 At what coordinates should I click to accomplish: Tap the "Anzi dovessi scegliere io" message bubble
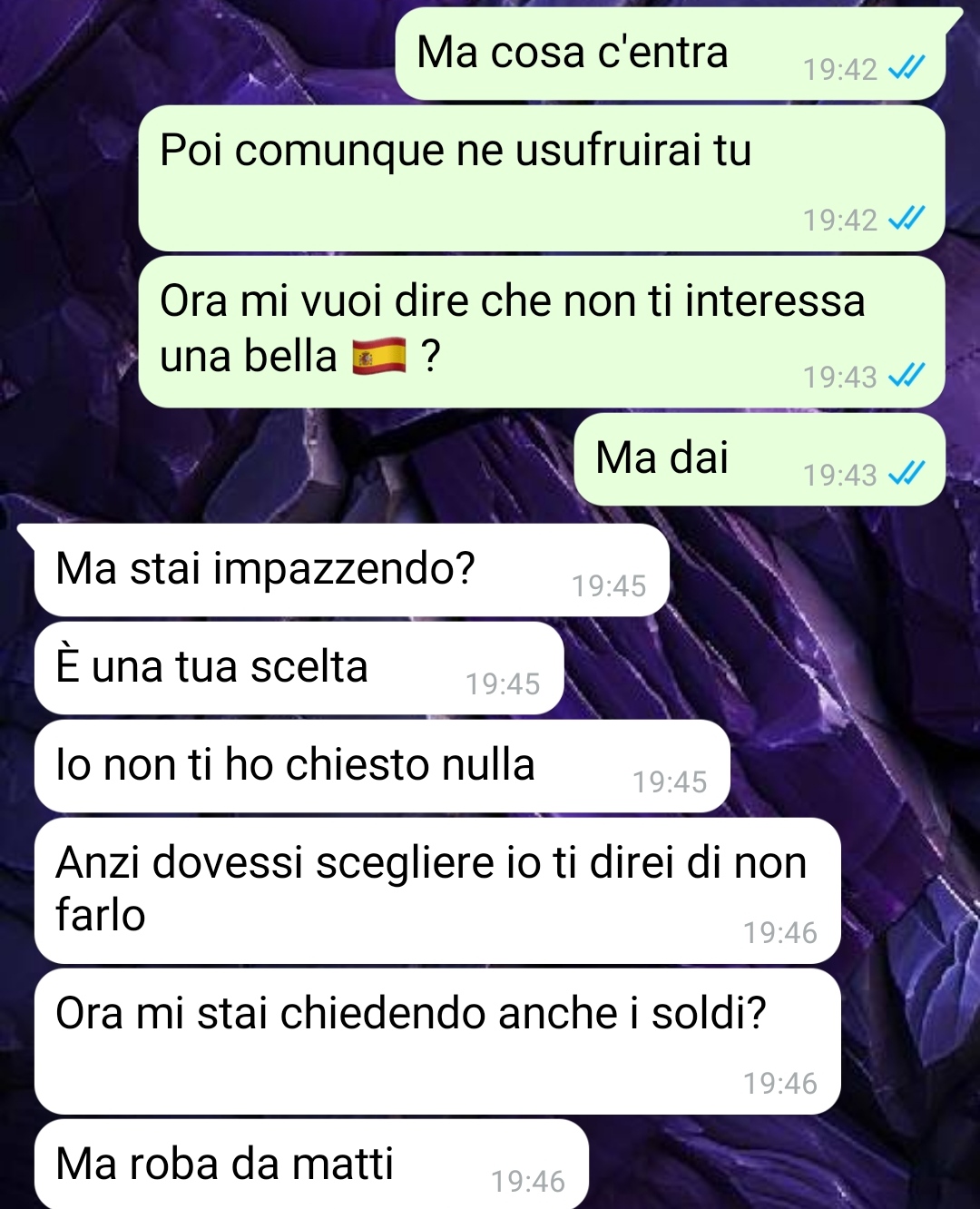437,890
